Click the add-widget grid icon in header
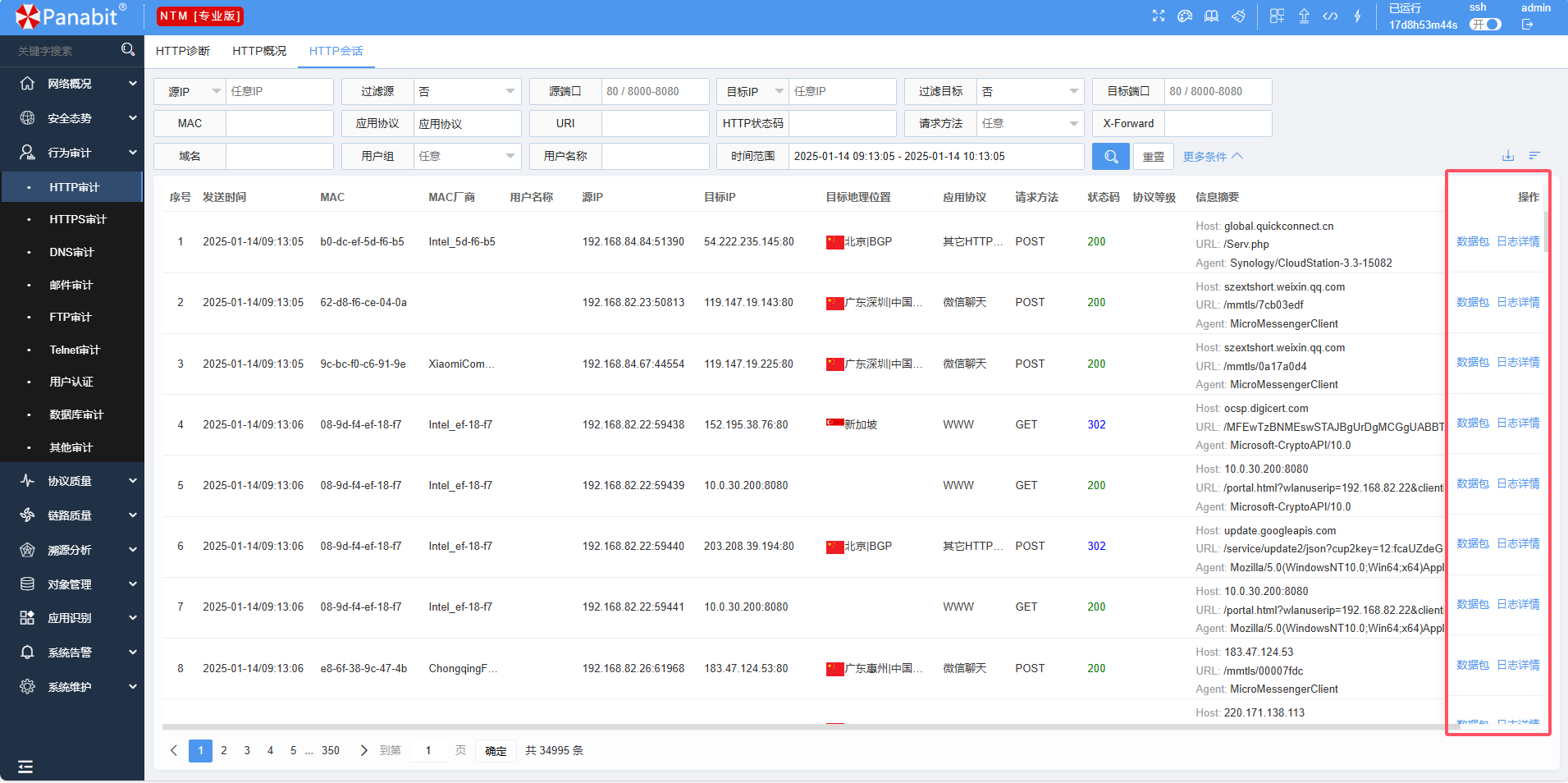 pyautogui.click(x=1277, y=16)
